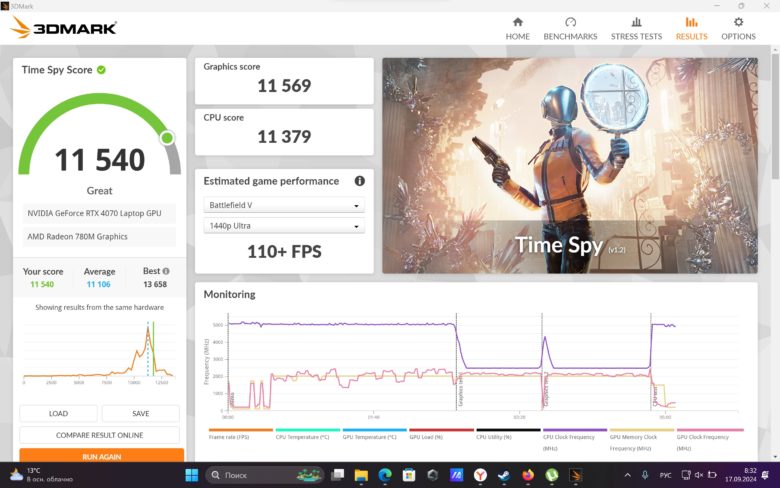
Task: Open uTorrent from the taskbar
Action: tap(551, 475)
